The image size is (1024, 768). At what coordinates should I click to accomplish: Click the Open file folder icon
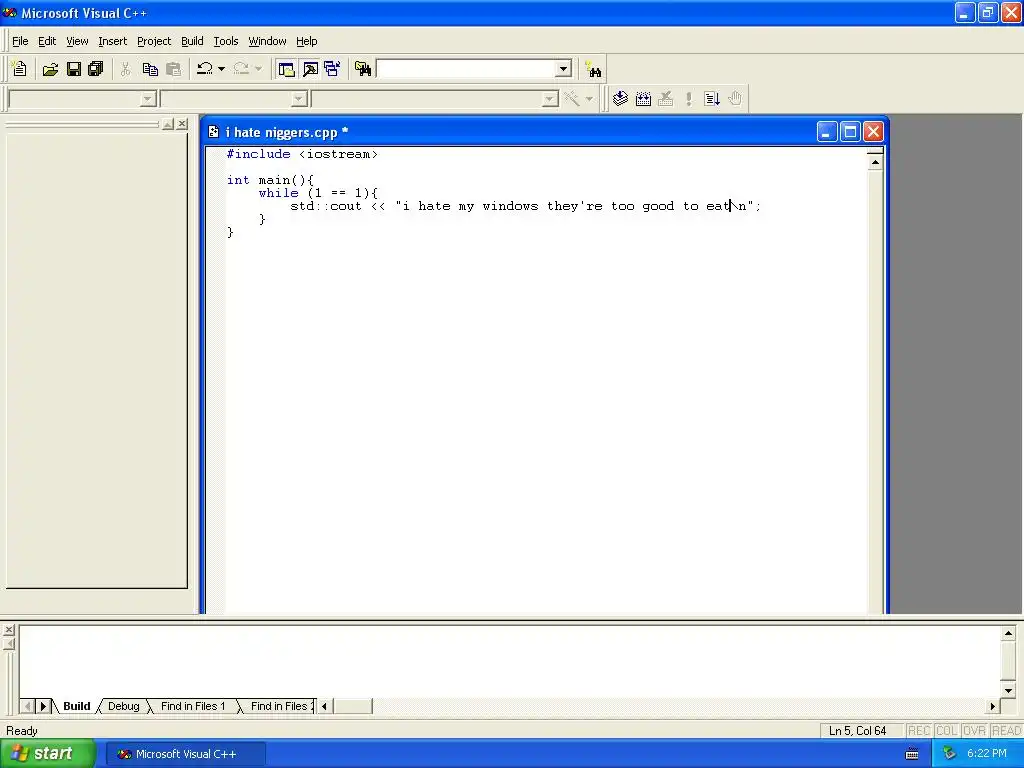point(50,69)
